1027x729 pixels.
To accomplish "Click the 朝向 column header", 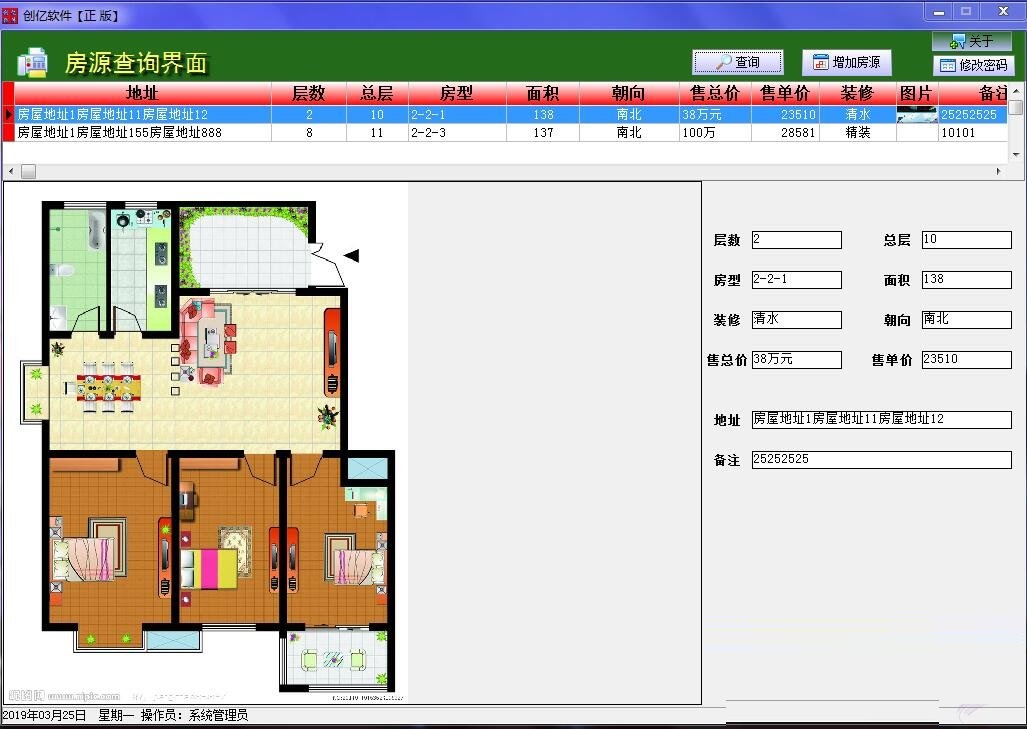I will pyautogui.click(x=628, y=93).
